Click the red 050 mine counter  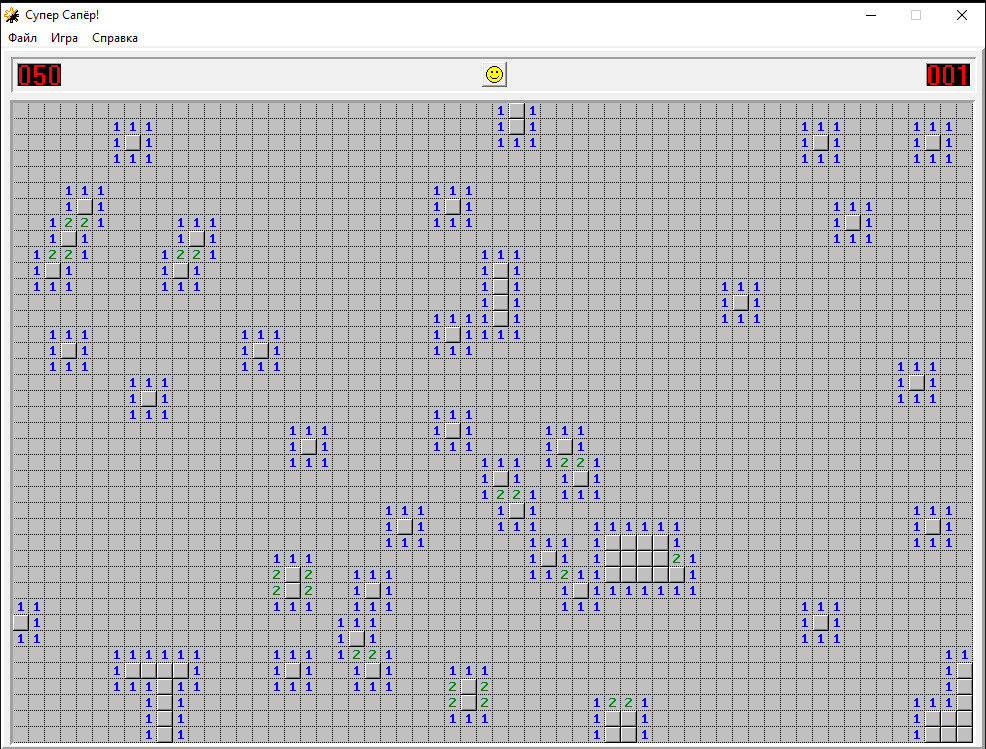[39, 75]
